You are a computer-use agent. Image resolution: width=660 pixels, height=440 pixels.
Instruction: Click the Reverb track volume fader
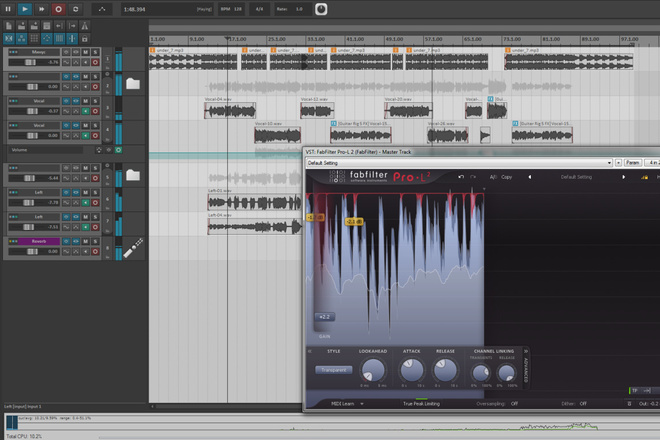tap(32, 251)
